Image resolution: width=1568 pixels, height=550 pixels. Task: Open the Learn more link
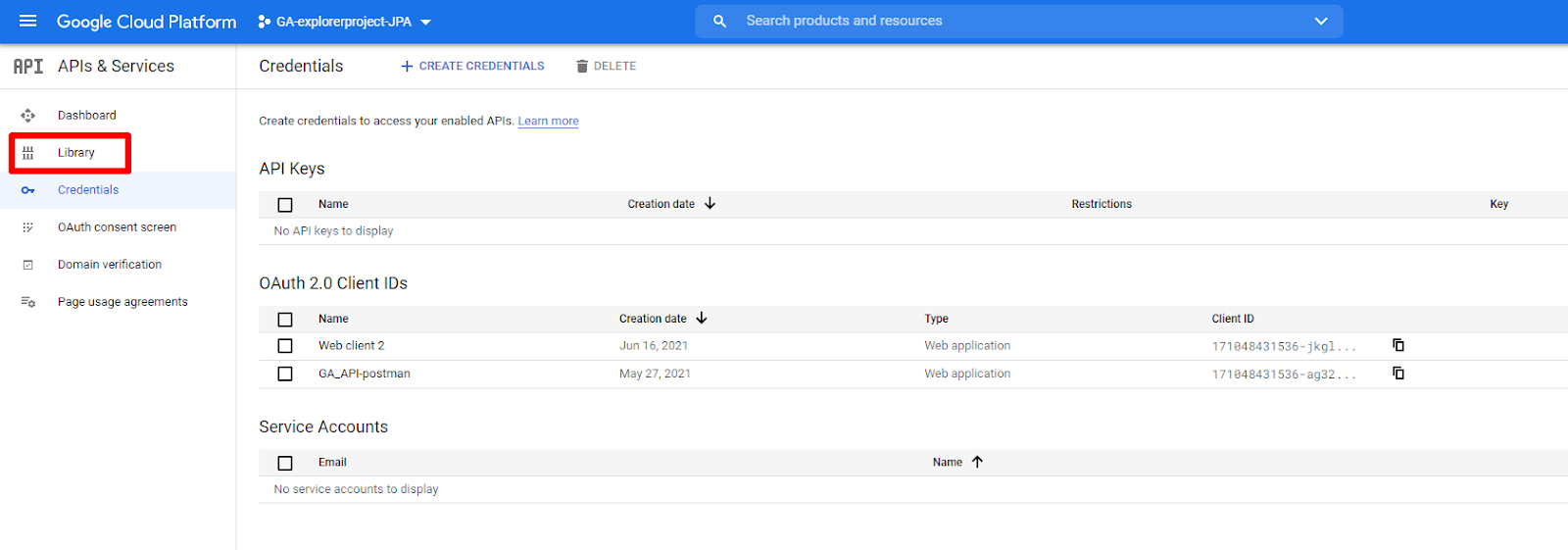(x=548, y=122)
